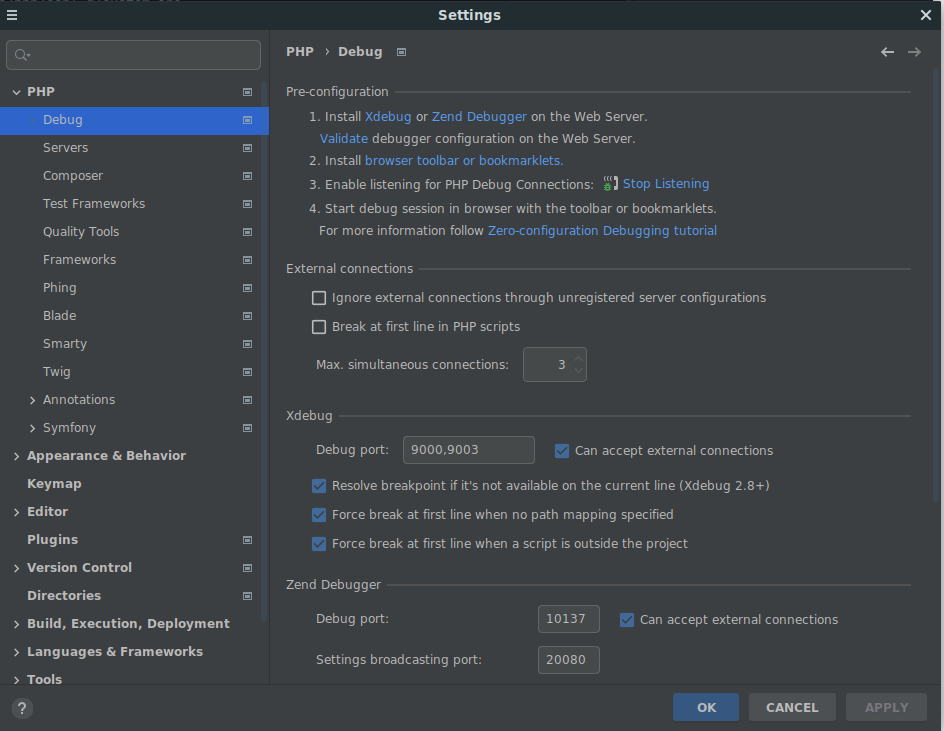
Task: Click project-level icon on Symfony row
Action: [247, 428]
